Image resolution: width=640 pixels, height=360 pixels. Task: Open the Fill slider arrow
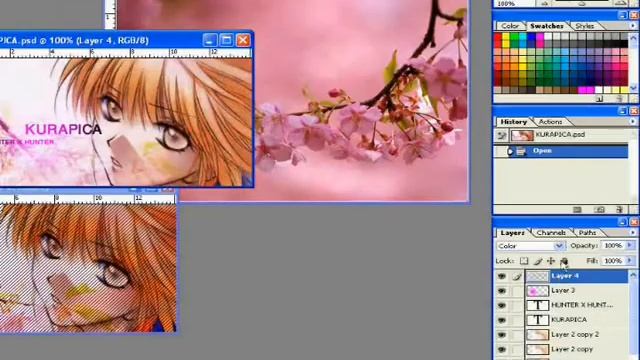pos(630,260)
